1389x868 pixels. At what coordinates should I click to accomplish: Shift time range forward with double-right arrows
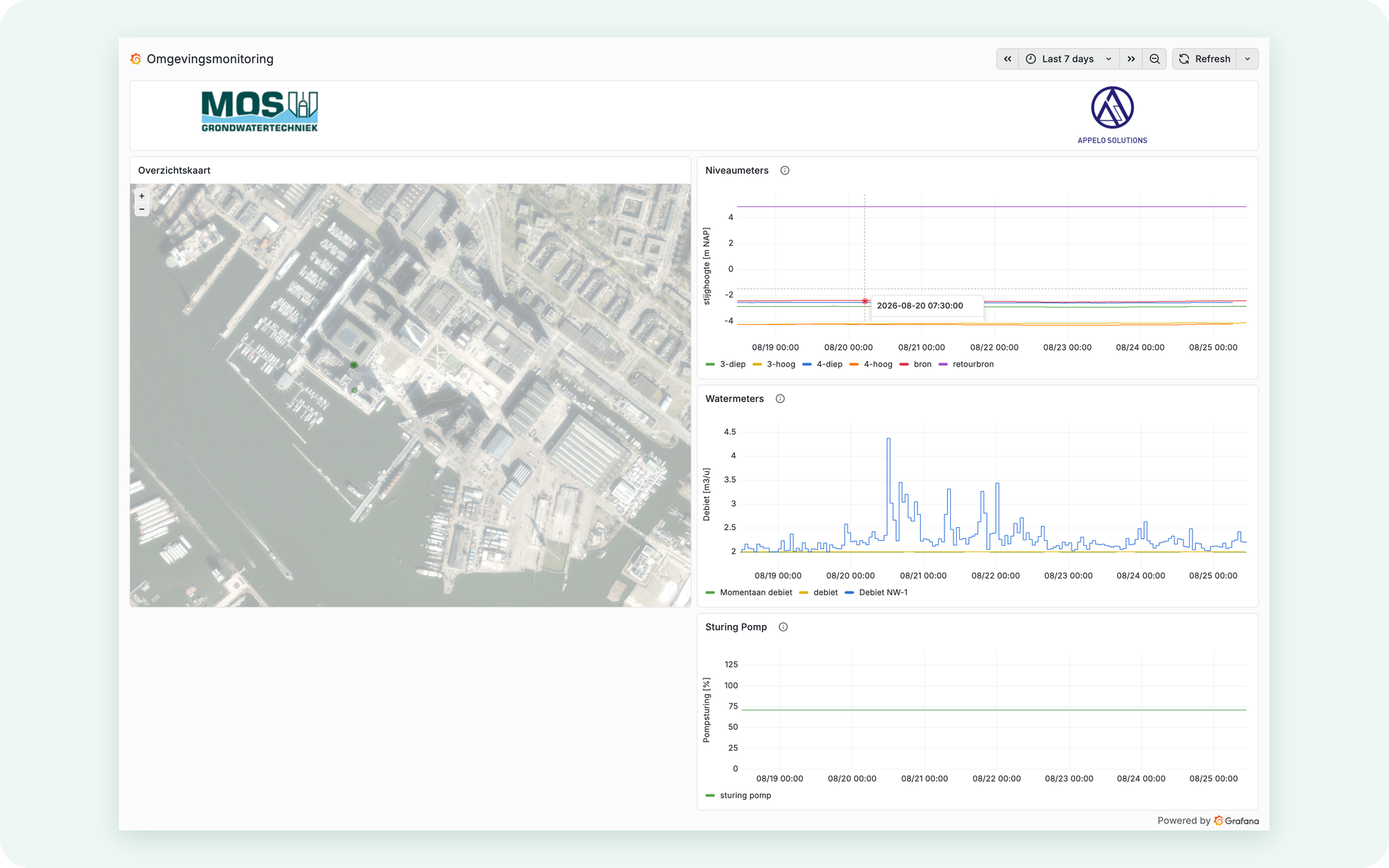[x=1131, y=59]
